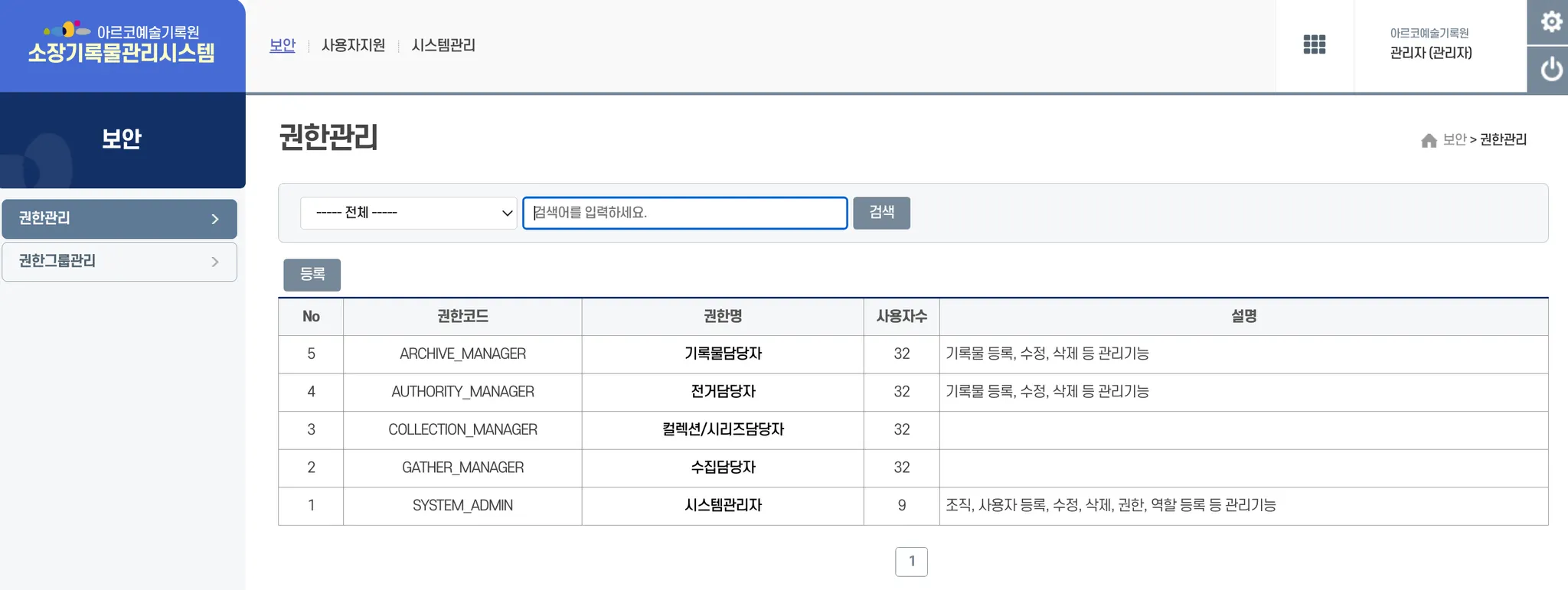This screenshot has width=1568, height=590.
Task: Open the 시스템관리자 permission entry
Action: coord(723,505)
